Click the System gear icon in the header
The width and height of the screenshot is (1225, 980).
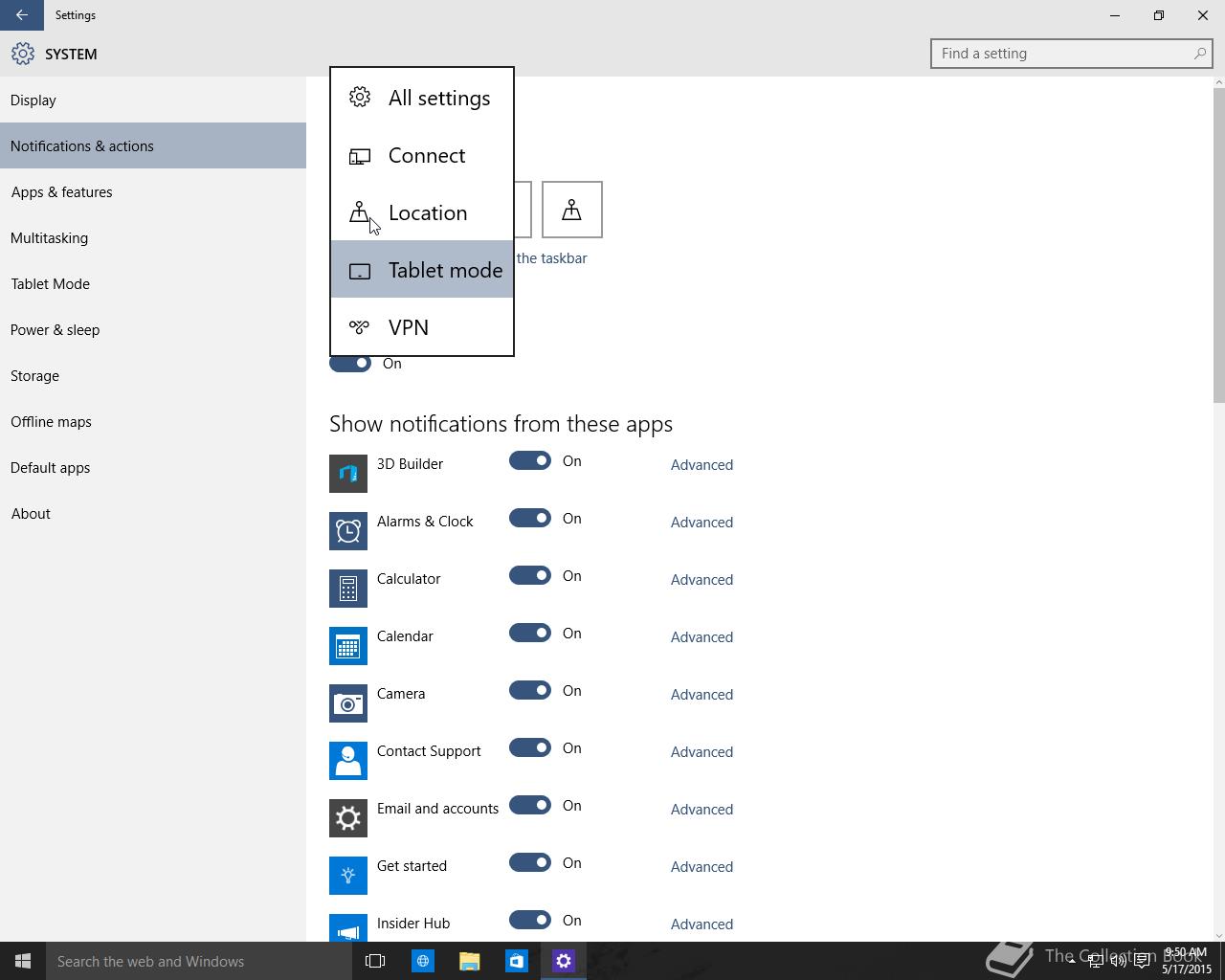[23, 54]
